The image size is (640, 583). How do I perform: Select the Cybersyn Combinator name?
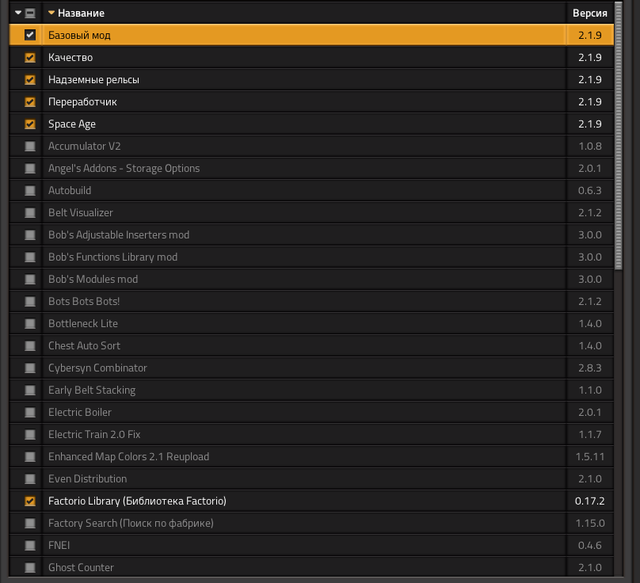coord(98,368)
